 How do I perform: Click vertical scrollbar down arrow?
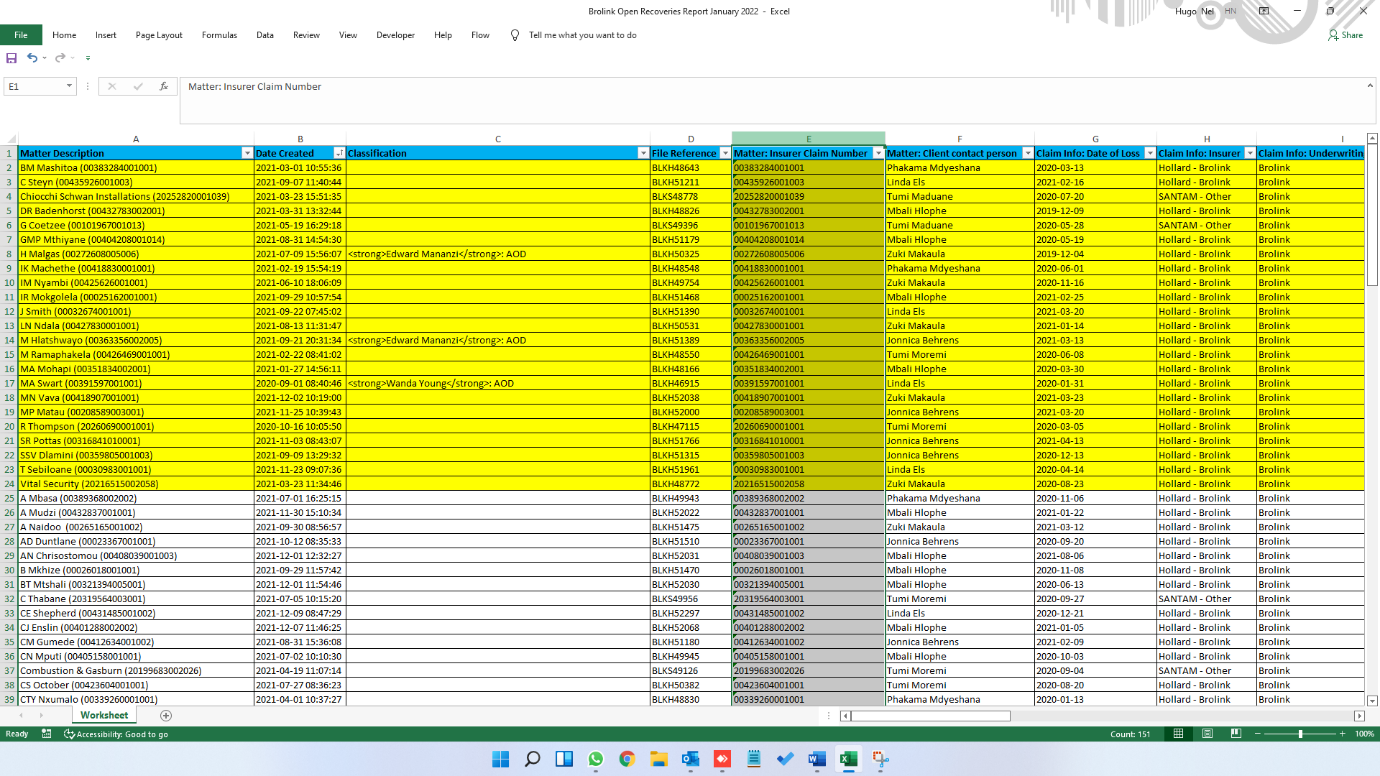click(x=1373, y=701)
